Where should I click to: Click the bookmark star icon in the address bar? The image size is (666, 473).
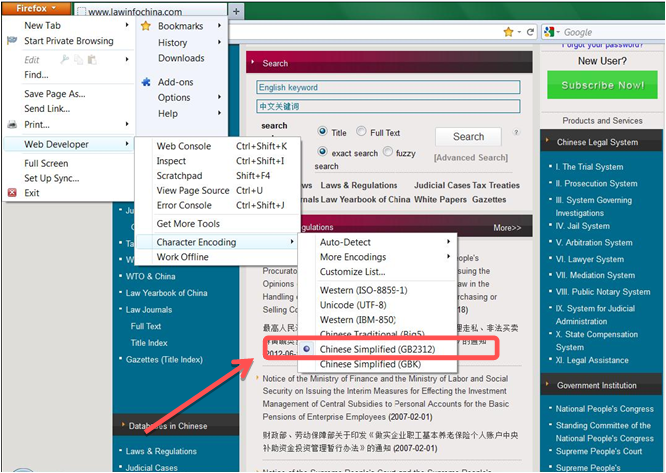[509, 32]
